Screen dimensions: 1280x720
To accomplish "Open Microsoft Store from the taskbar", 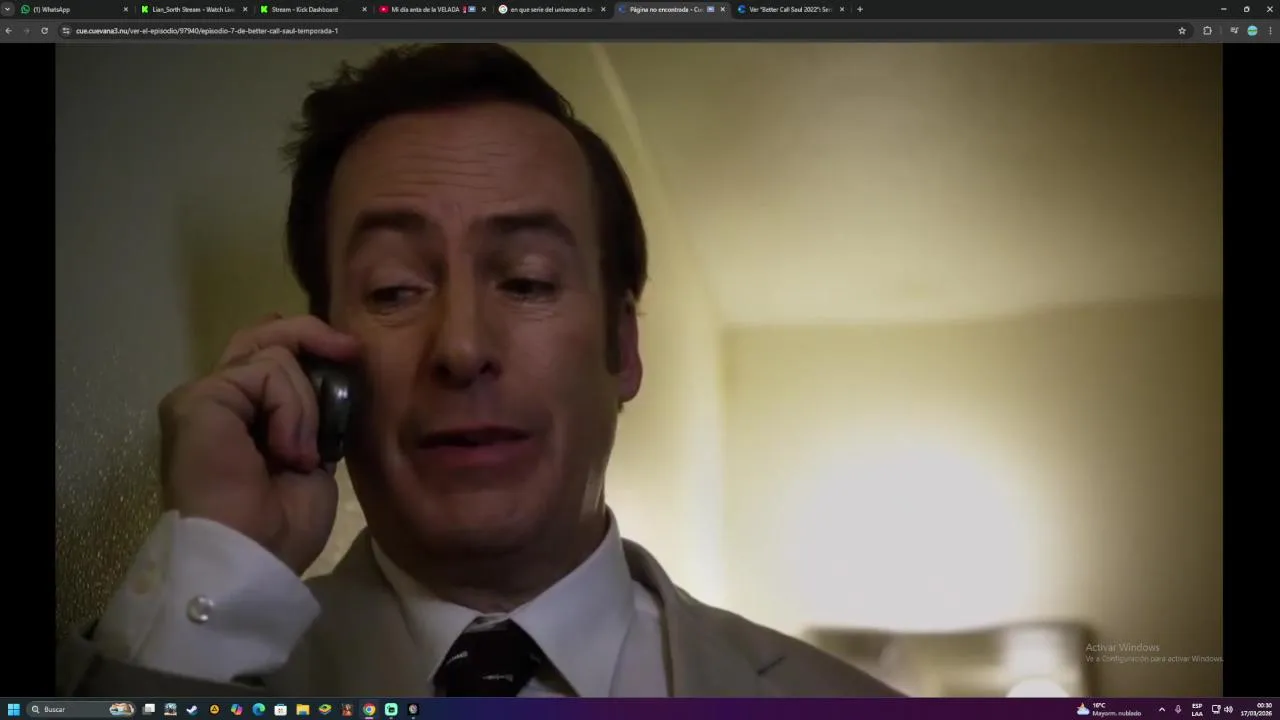I will pyautogui.click(x=280, y=709).
